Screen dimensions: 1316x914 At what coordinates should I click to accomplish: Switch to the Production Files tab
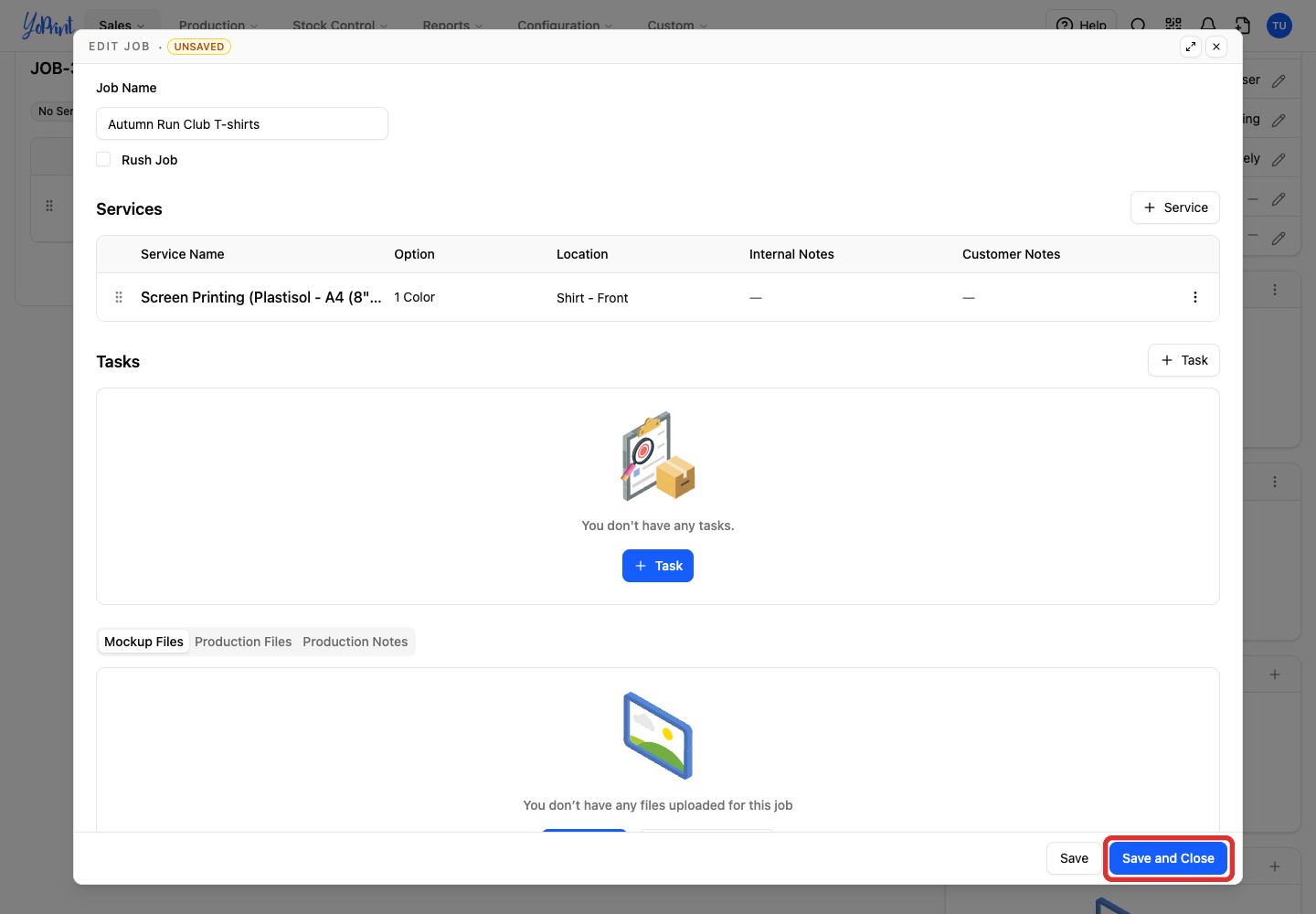(x=243, y=642)
